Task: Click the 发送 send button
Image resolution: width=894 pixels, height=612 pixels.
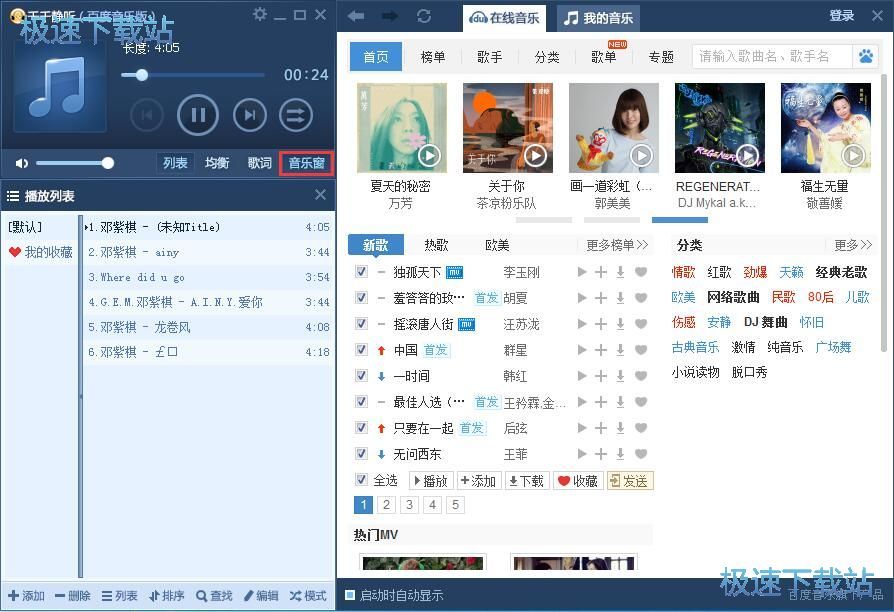Action: (629, 481)
